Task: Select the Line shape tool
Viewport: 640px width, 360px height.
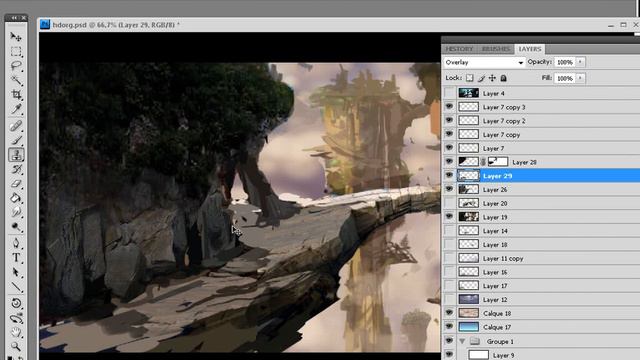Action: tap(16, 287)
